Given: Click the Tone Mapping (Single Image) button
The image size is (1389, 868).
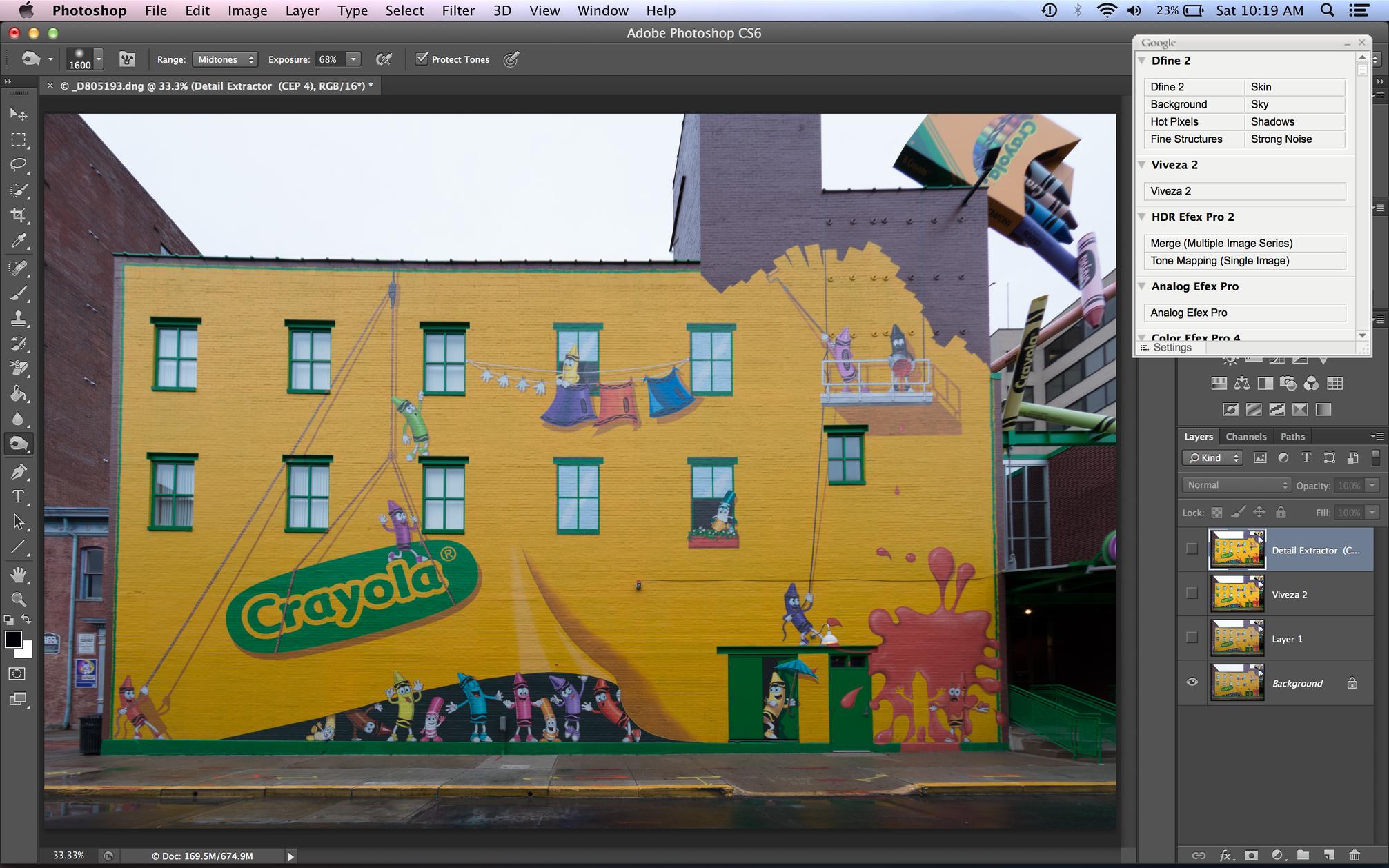Looking at the screenshot, I should click(1244, 261).
